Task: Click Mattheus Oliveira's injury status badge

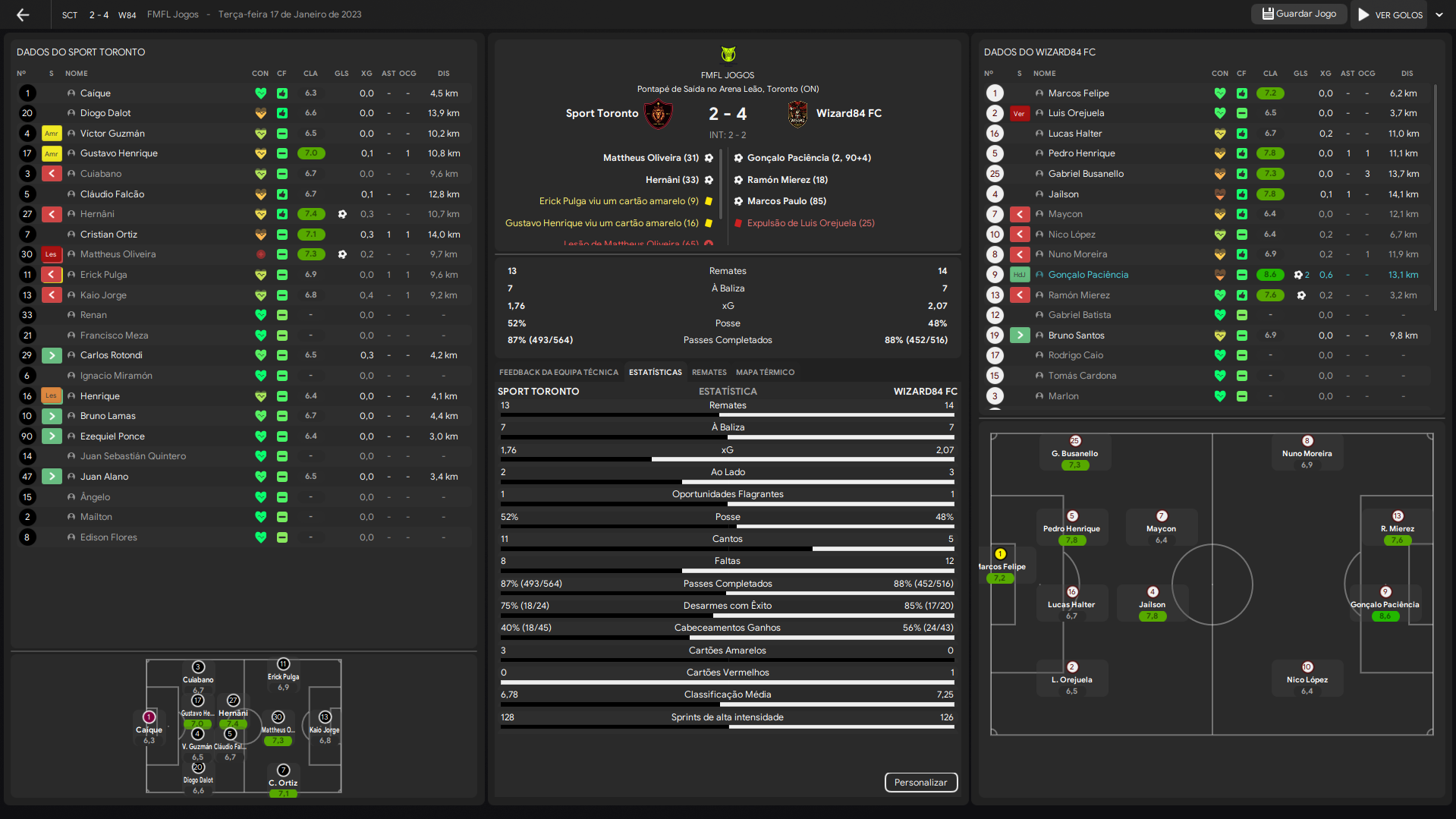Action: pyautogui.click(x=52, y=255)
